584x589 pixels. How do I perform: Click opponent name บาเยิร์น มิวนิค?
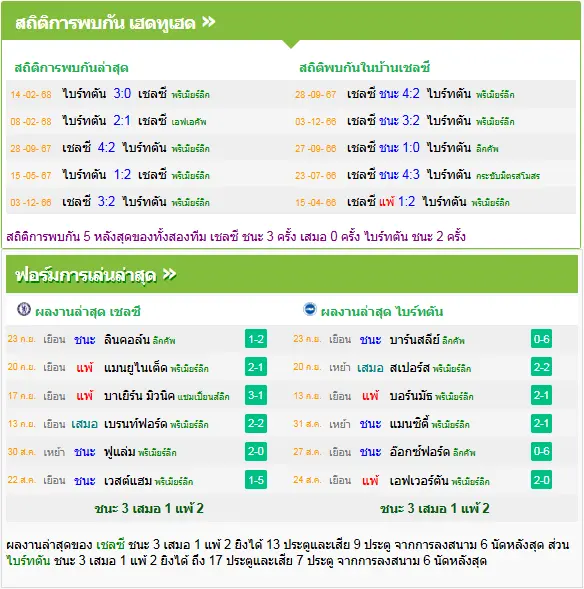[x=139, y=395]
